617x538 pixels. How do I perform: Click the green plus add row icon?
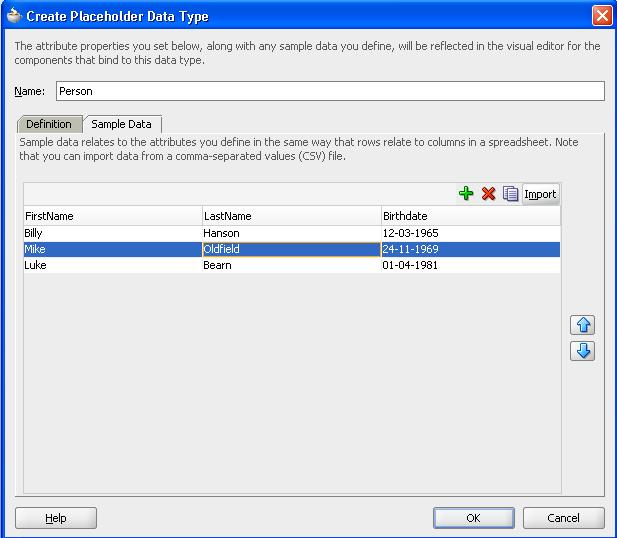(x=466, y=194)
